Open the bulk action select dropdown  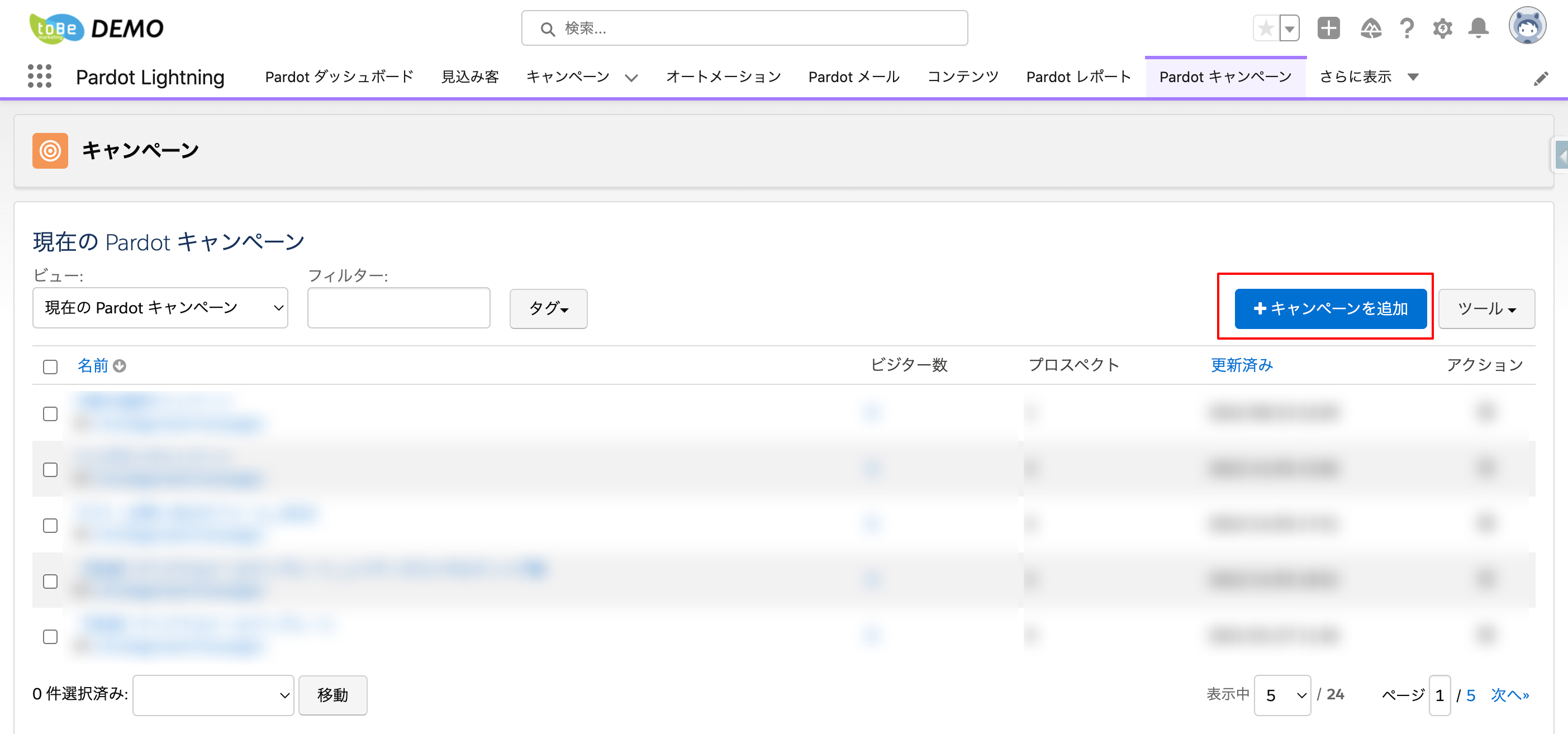click(x=213, y=695)
